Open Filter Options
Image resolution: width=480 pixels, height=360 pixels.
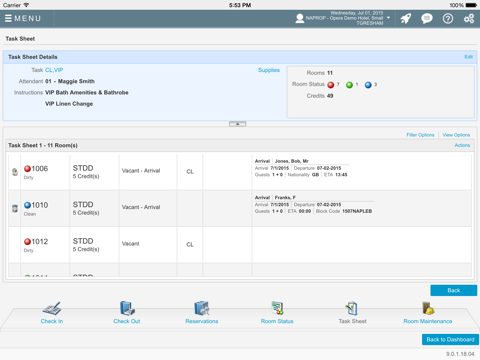[420, 135]
